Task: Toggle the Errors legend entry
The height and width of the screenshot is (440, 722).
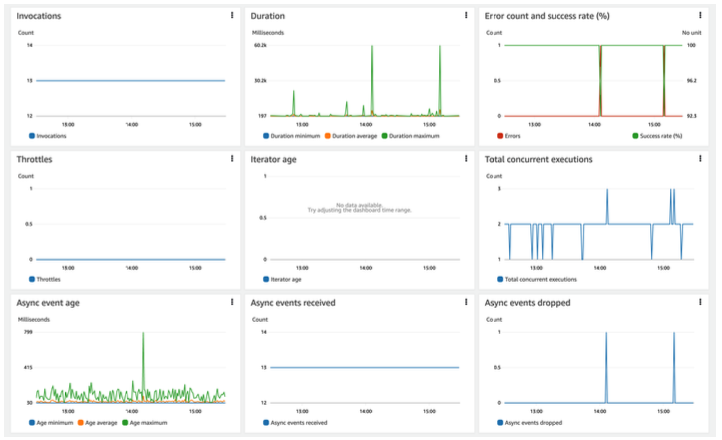Action: [509, 136]
